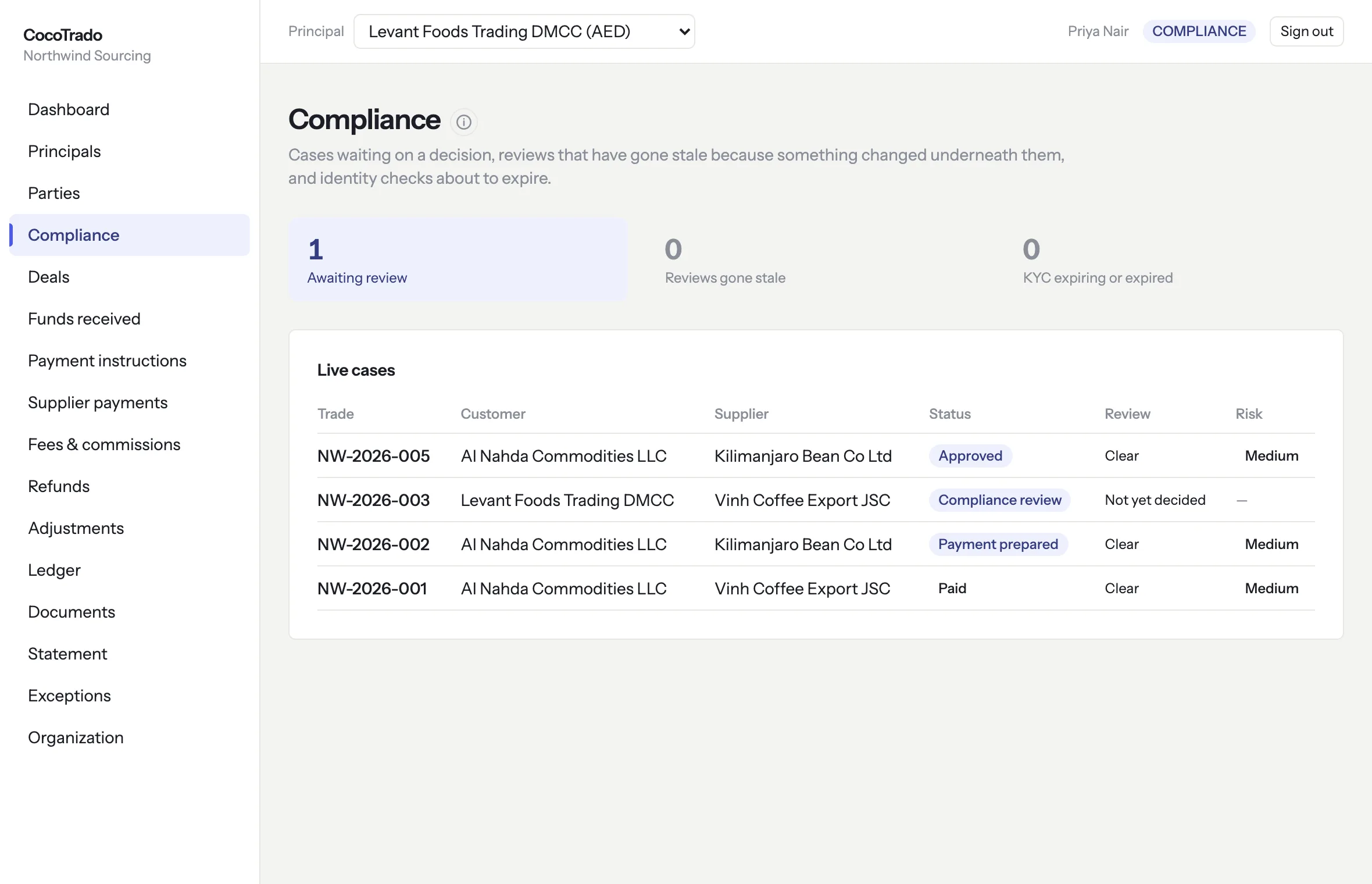Screen dimensions: 1372x884
Task: Go to Ledger page
Action: 129,570
